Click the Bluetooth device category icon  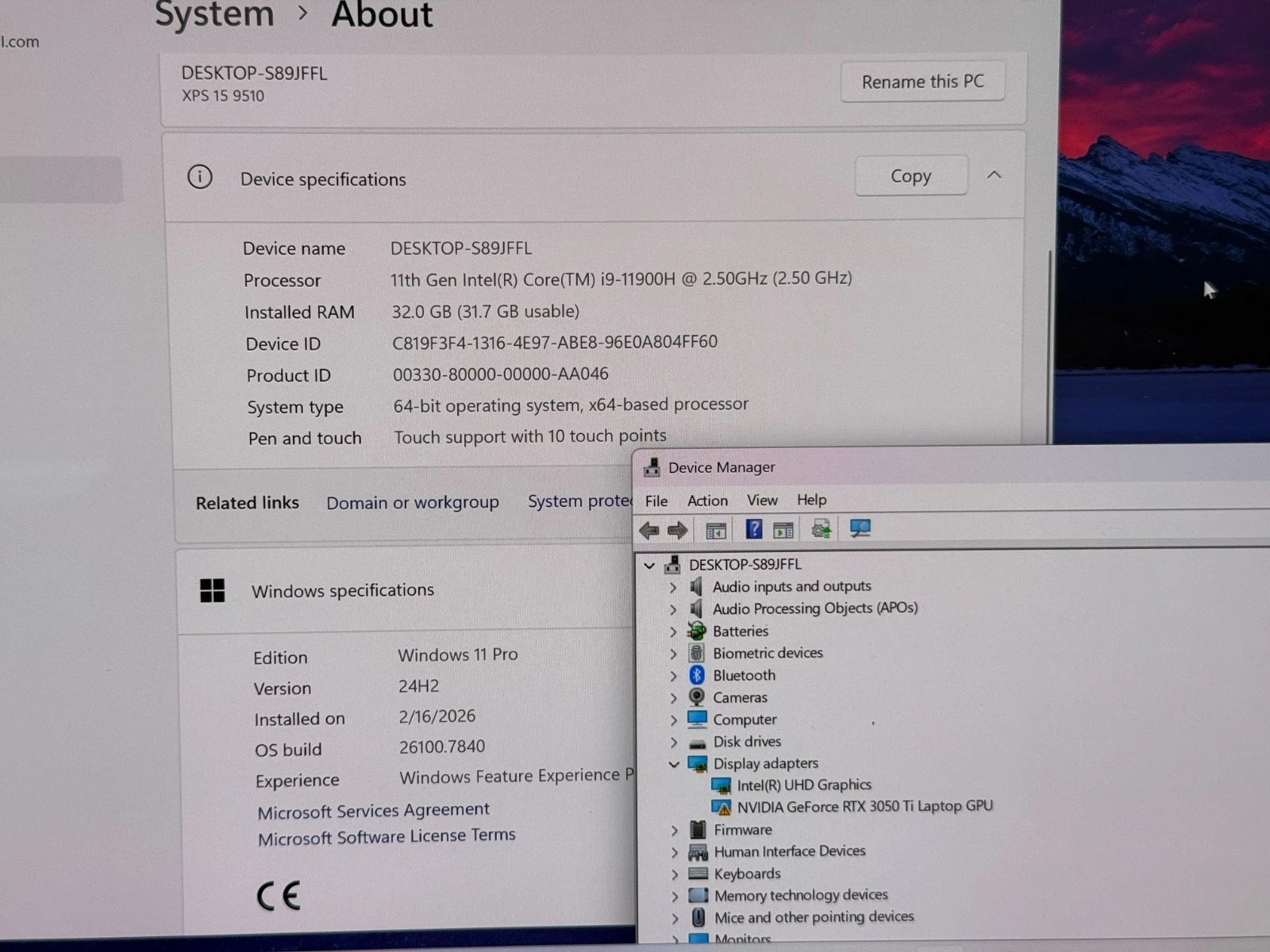[696, 675]
